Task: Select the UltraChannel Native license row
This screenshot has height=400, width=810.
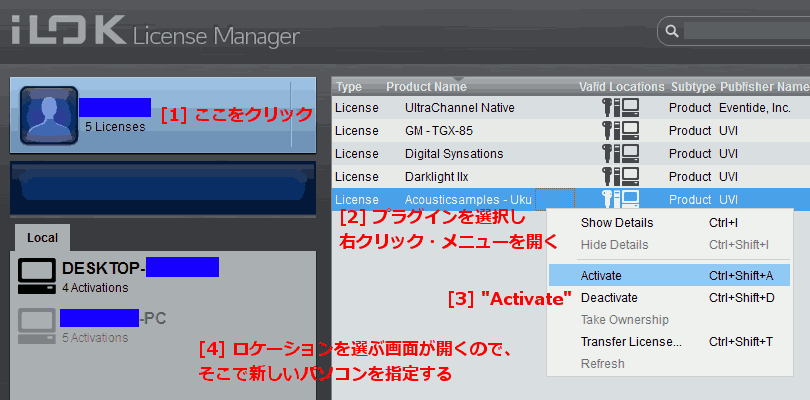Action: (x=570, y=108)
